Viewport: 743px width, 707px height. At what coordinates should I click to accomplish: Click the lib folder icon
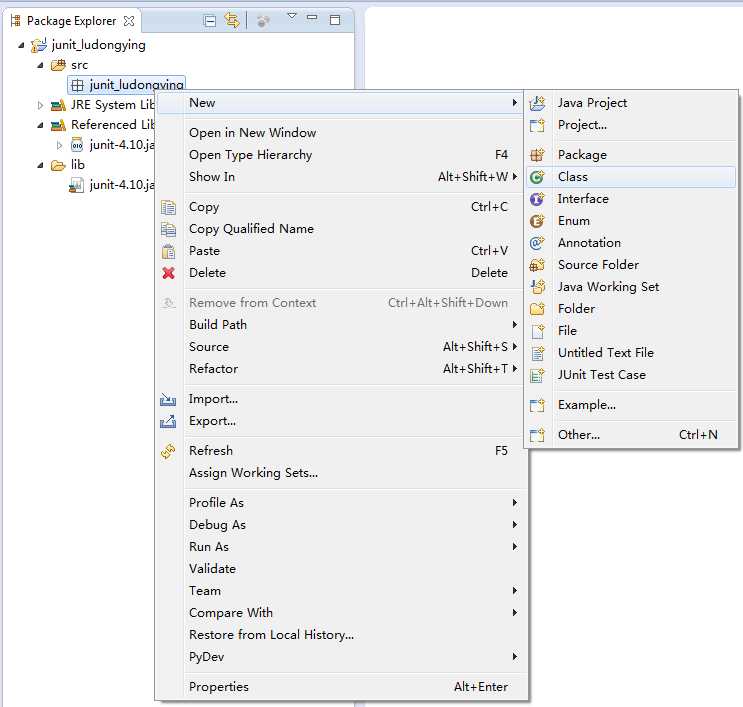(x=58, y=165)
